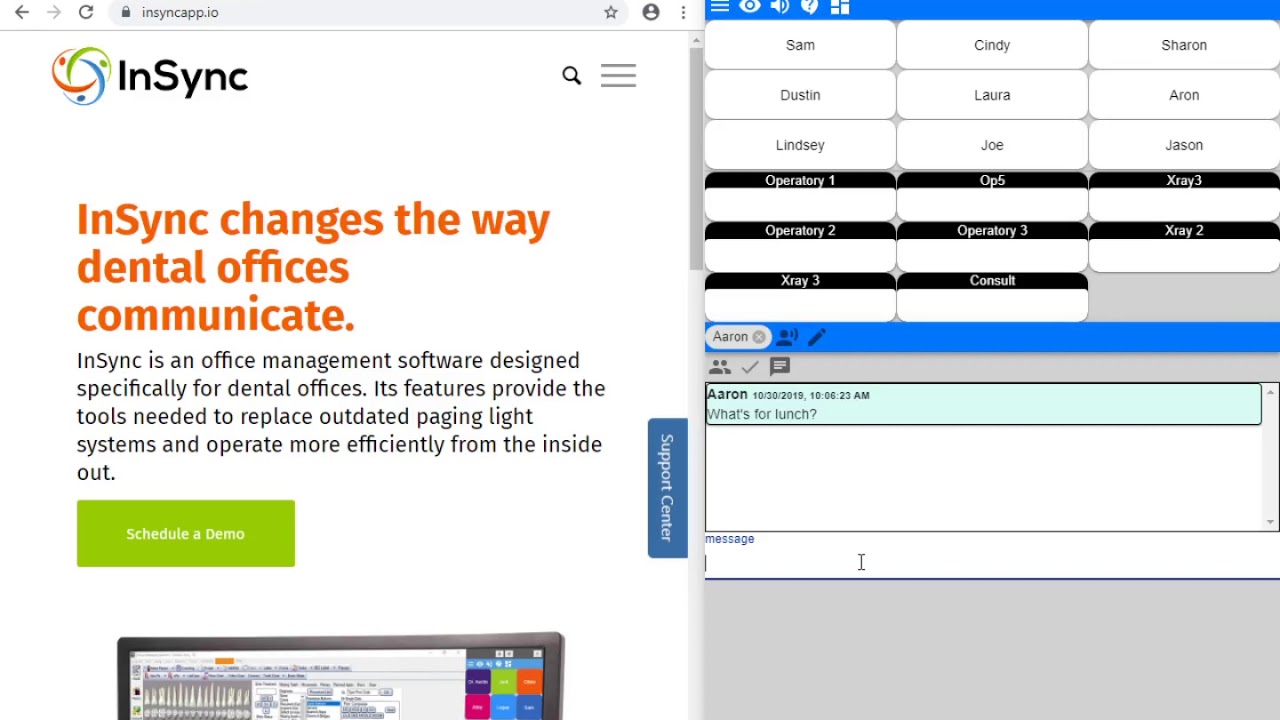Image resolution: width=1280 pixels, height=720 pixels.
Task: Click the dashboard layout icon
Action: 840,7
